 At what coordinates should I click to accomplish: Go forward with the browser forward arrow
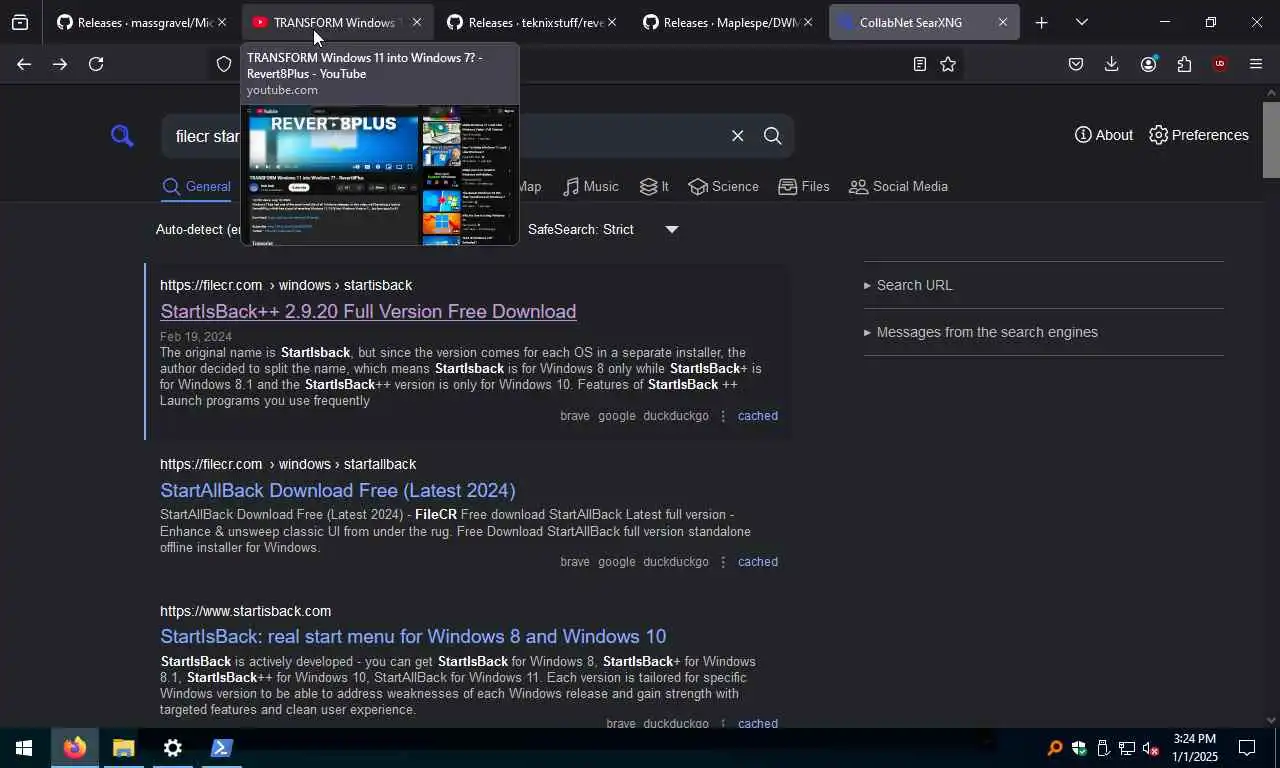[60, 64]
